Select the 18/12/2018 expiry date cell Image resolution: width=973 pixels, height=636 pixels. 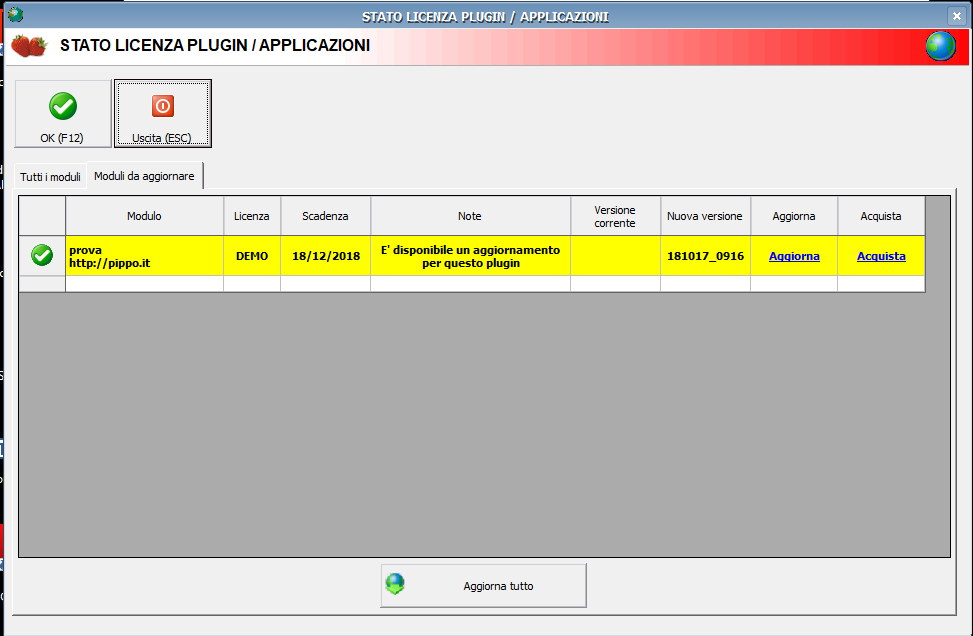pyautogui.click(x=326, y=256)
